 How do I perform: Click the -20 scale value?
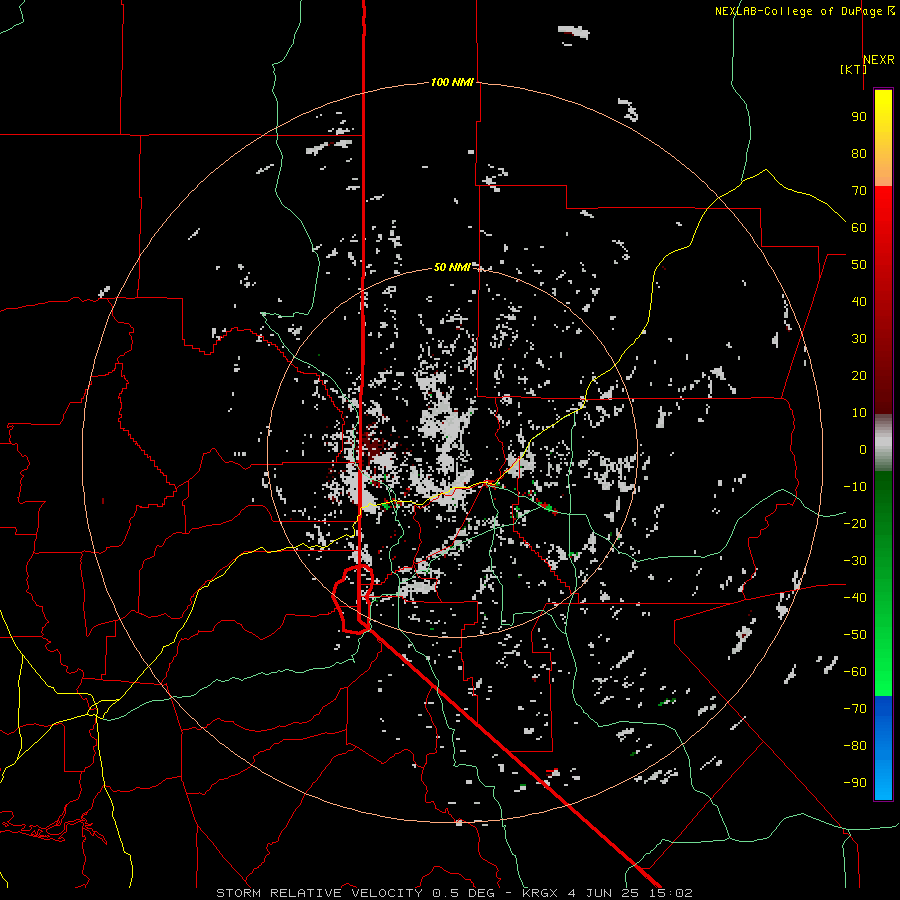click(855, 523)
